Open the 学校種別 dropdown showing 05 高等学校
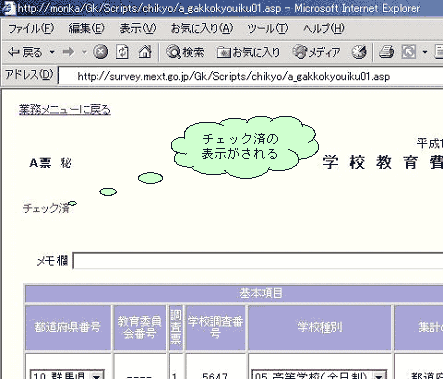The image size is (443, 379). [x=319, y=375]
